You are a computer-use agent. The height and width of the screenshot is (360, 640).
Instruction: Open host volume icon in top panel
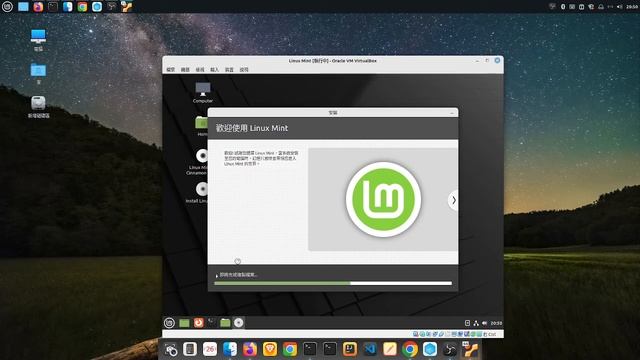click(620, 7)
